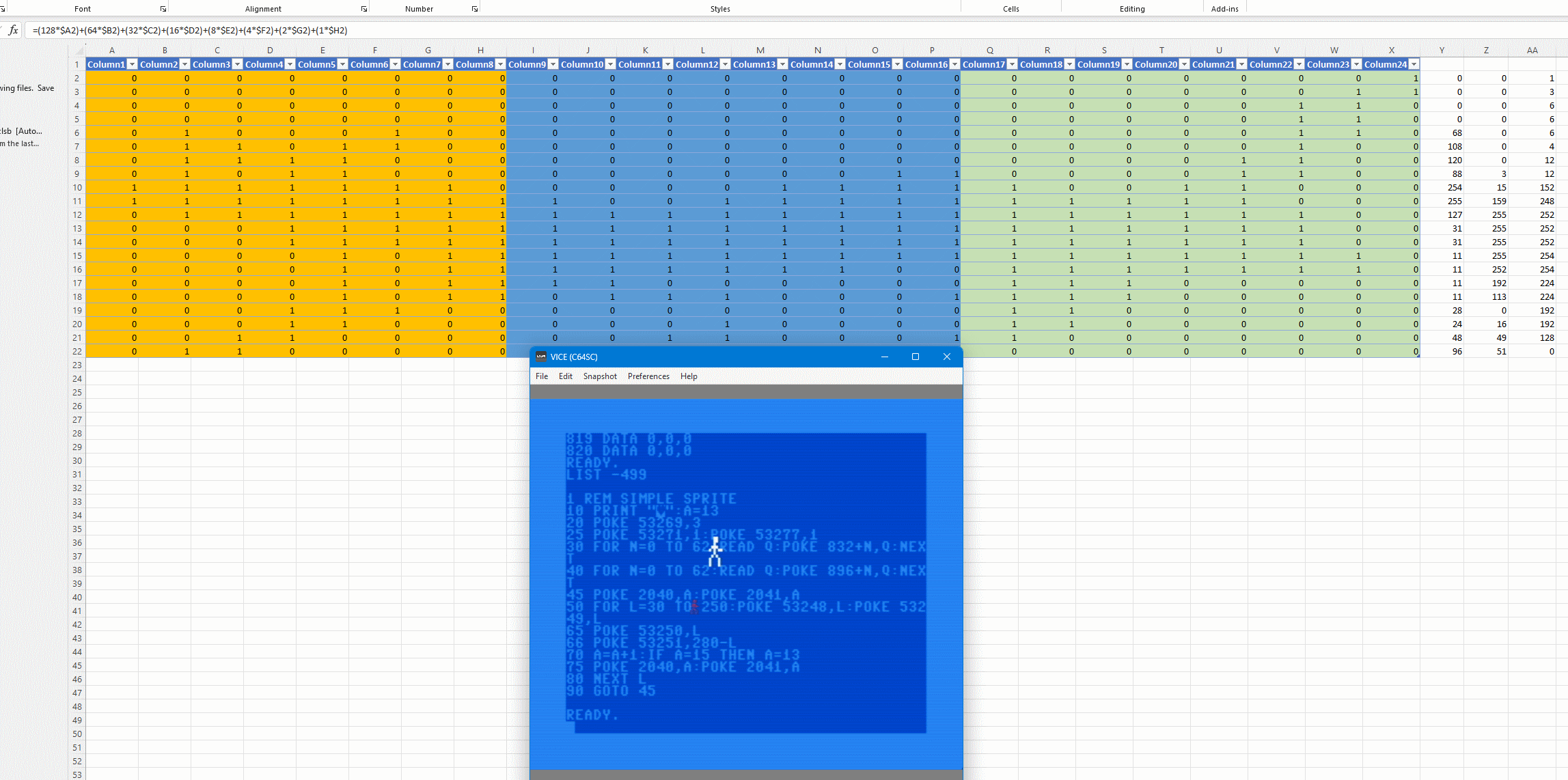Open the Column20 filter dropdown
This screenshot has width=1568, height=780.
1185,64
